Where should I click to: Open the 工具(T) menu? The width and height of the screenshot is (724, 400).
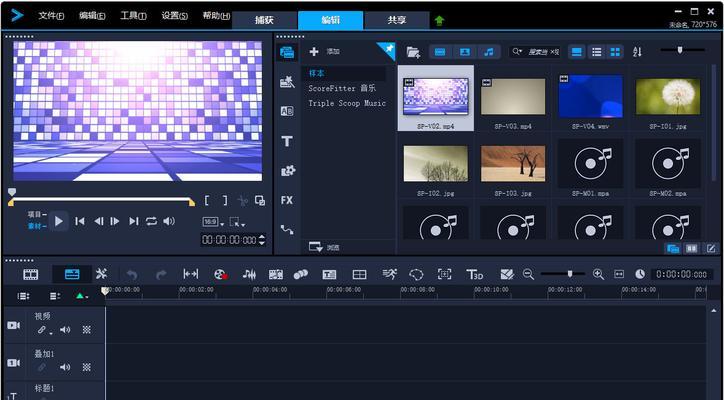click(133, 16)
